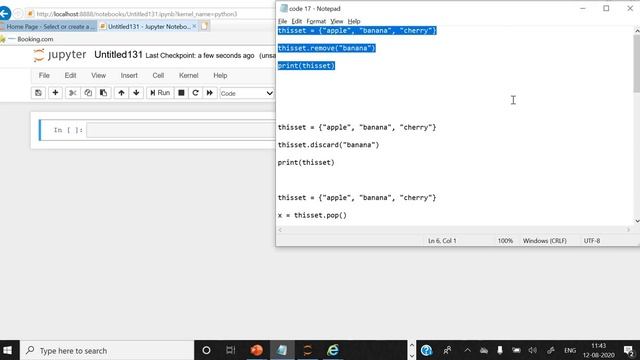This screenshot has width=640, height=360.
Task: Close the Untitled131 browser tab
Action: pos(194,26)
